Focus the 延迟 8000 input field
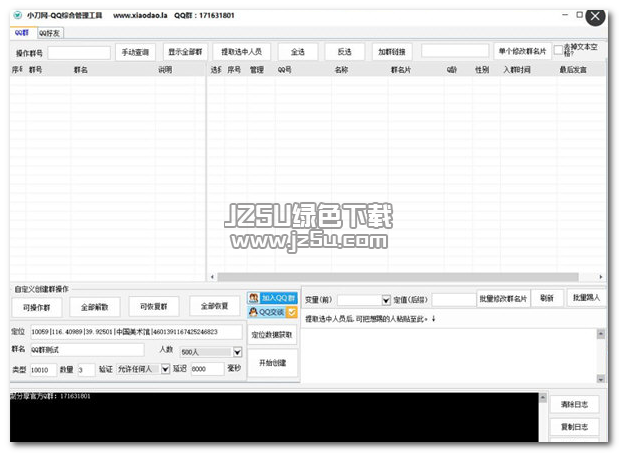Viewport: 619px width, 453px height. pyautogui.click(x=208, y=369)
